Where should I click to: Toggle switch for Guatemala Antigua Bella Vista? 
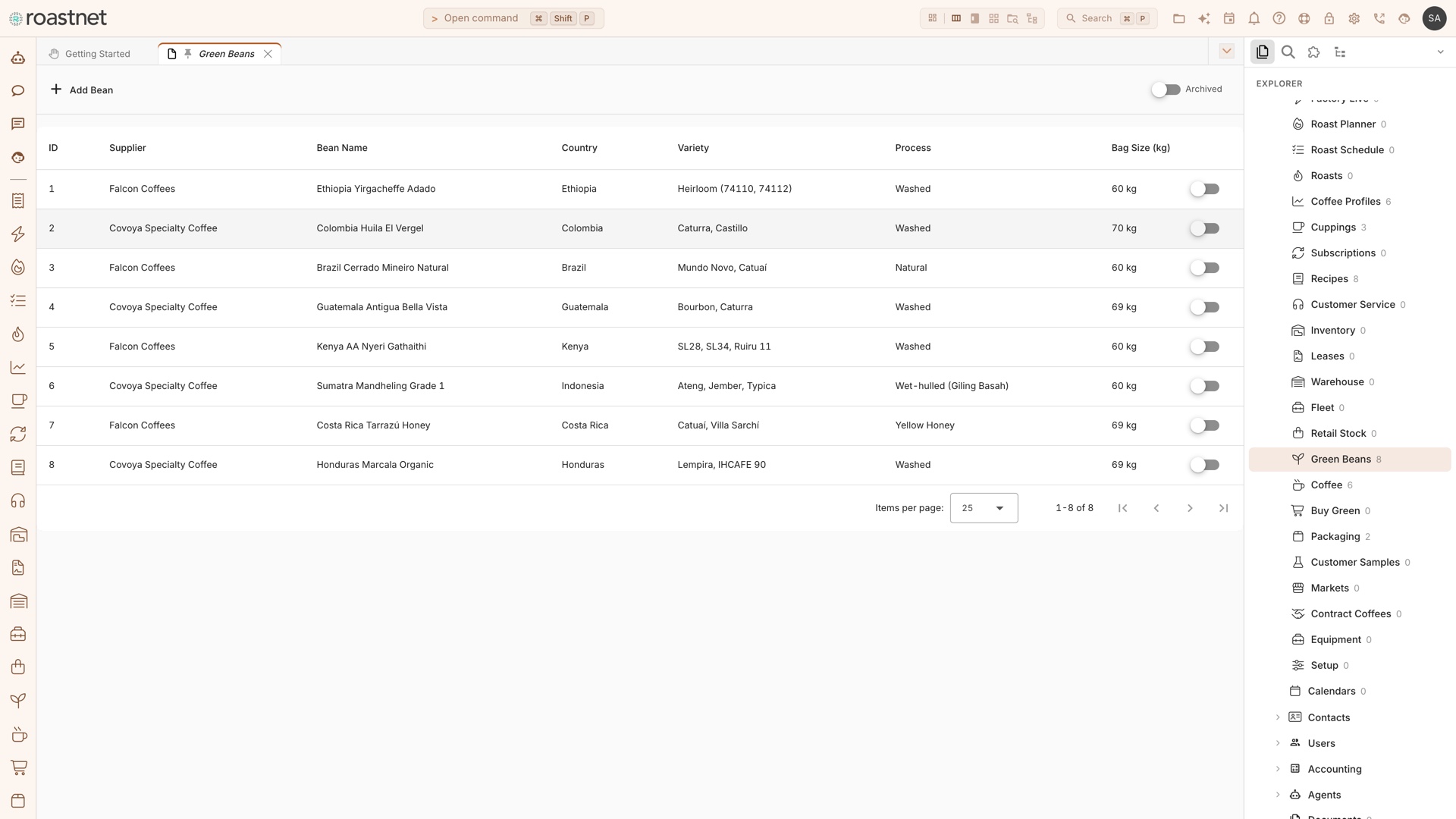pyautogui.click(x=1204, y=307)
